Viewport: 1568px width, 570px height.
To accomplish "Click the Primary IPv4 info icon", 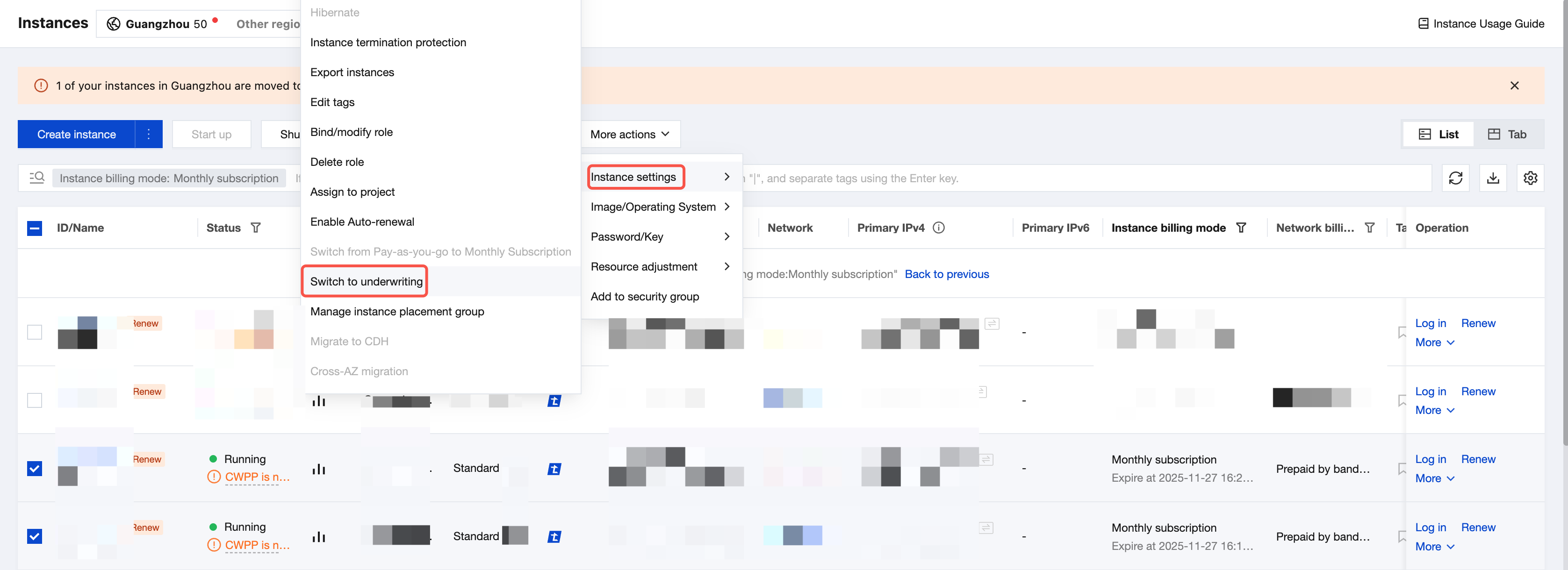I will 939,228.
